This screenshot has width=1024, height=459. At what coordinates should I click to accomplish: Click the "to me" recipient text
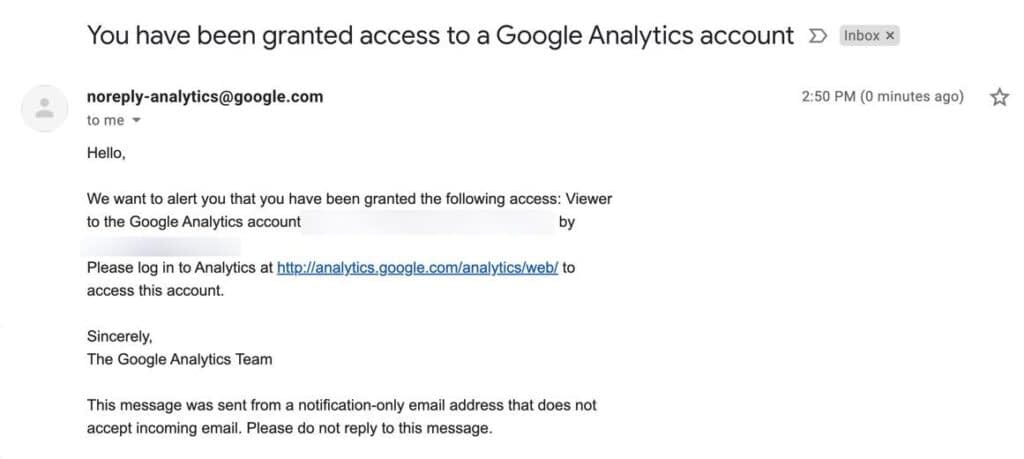[x=105, y=120]
